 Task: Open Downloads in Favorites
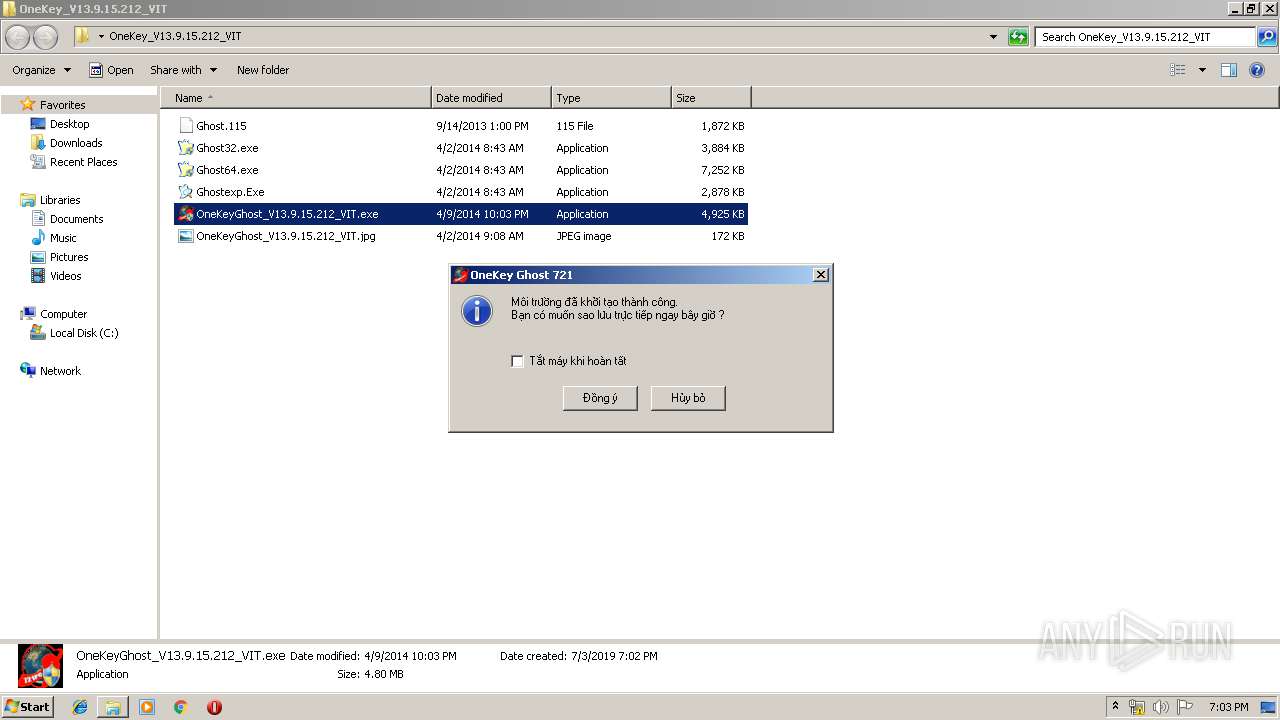tap(76, 143)
